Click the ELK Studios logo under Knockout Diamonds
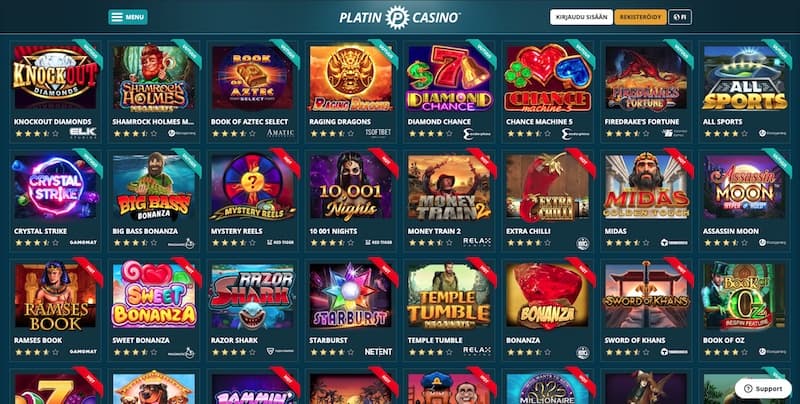 [x=83, y=133]
